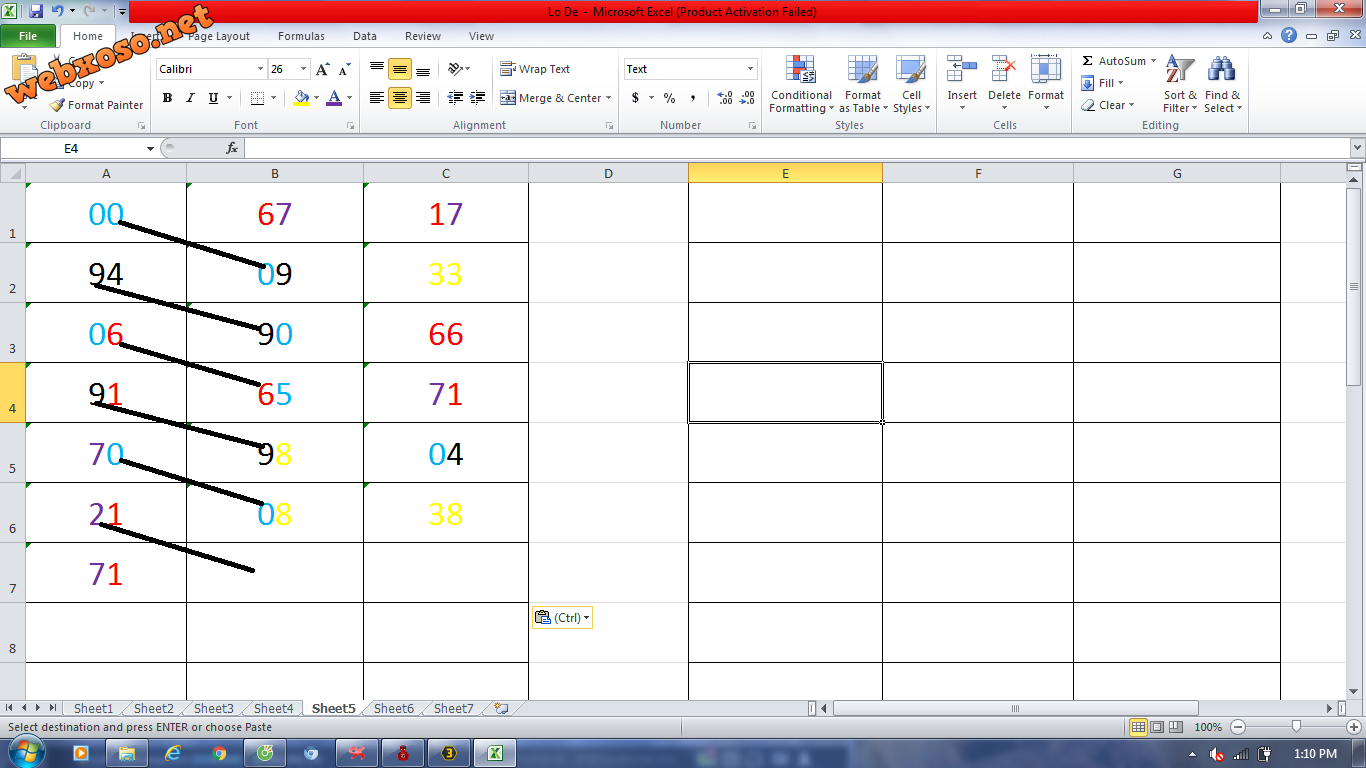Switch to Formulas tab
1366x768 pixels.
coord(301,36)
